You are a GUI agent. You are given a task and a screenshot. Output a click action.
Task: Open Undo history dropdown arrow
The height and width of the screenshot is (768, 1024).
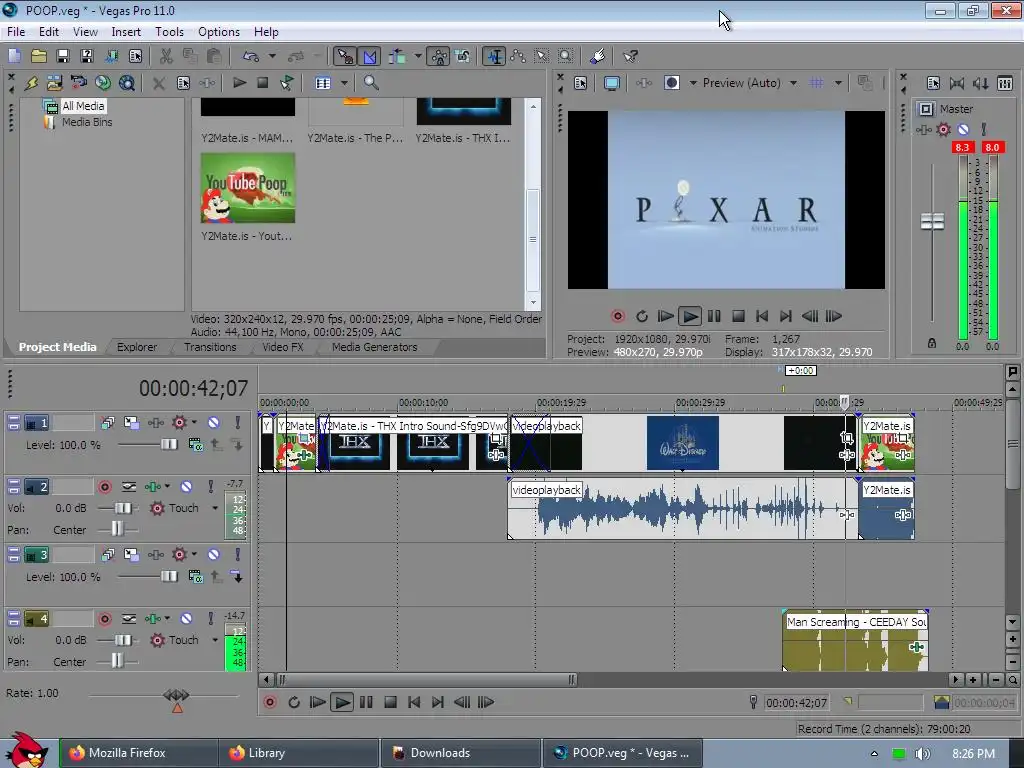tap(272, 56)
